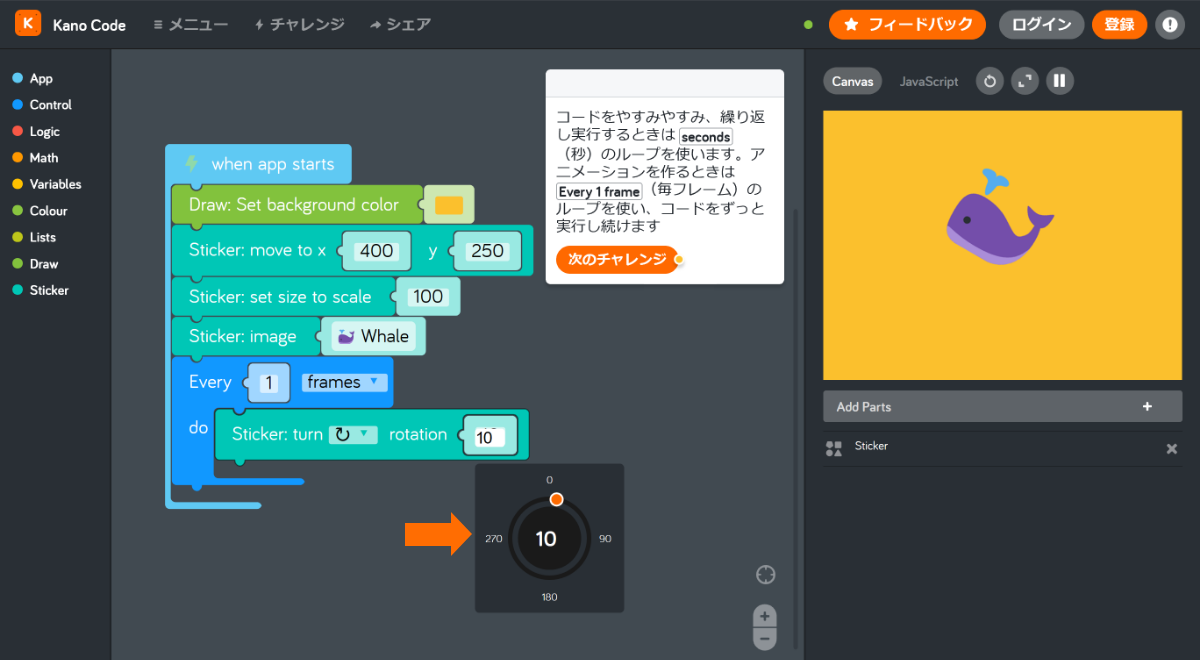Remove the Sticker part with the x button
This screenshot has height=660, width=1200.
(1171, 447)
